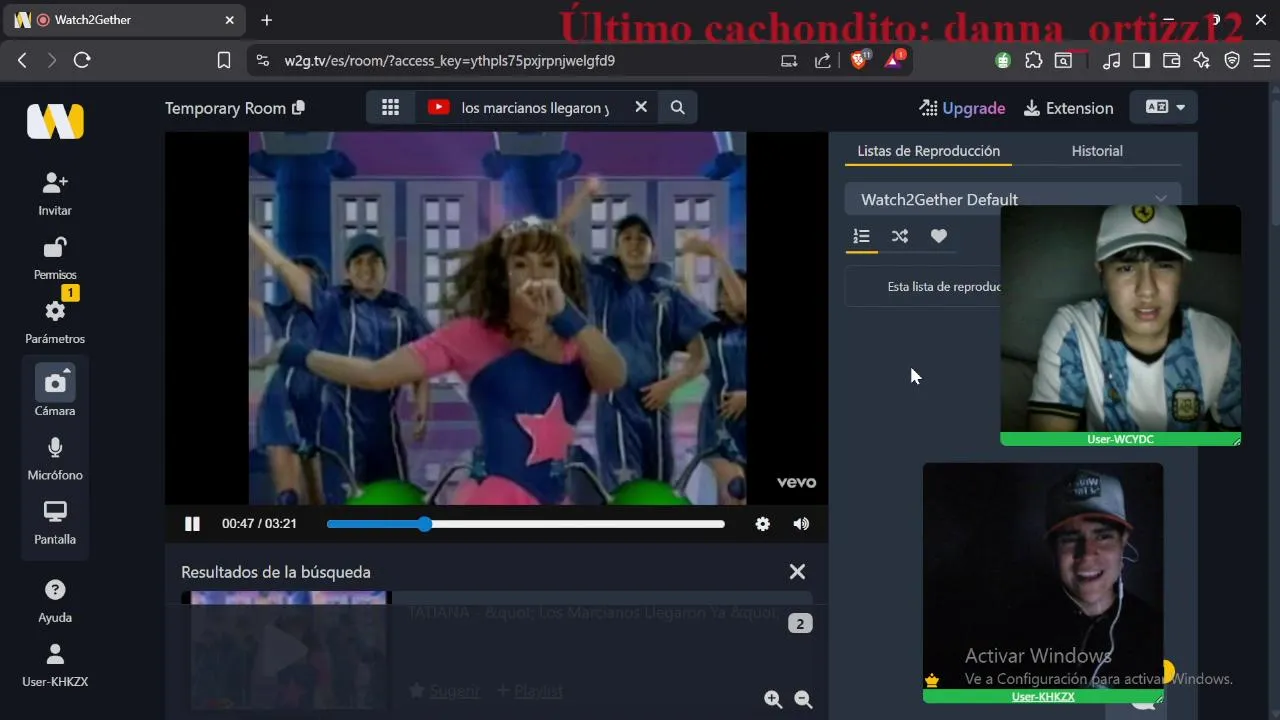
Task: Open the green robot extension
Action: click(1003, 60)
